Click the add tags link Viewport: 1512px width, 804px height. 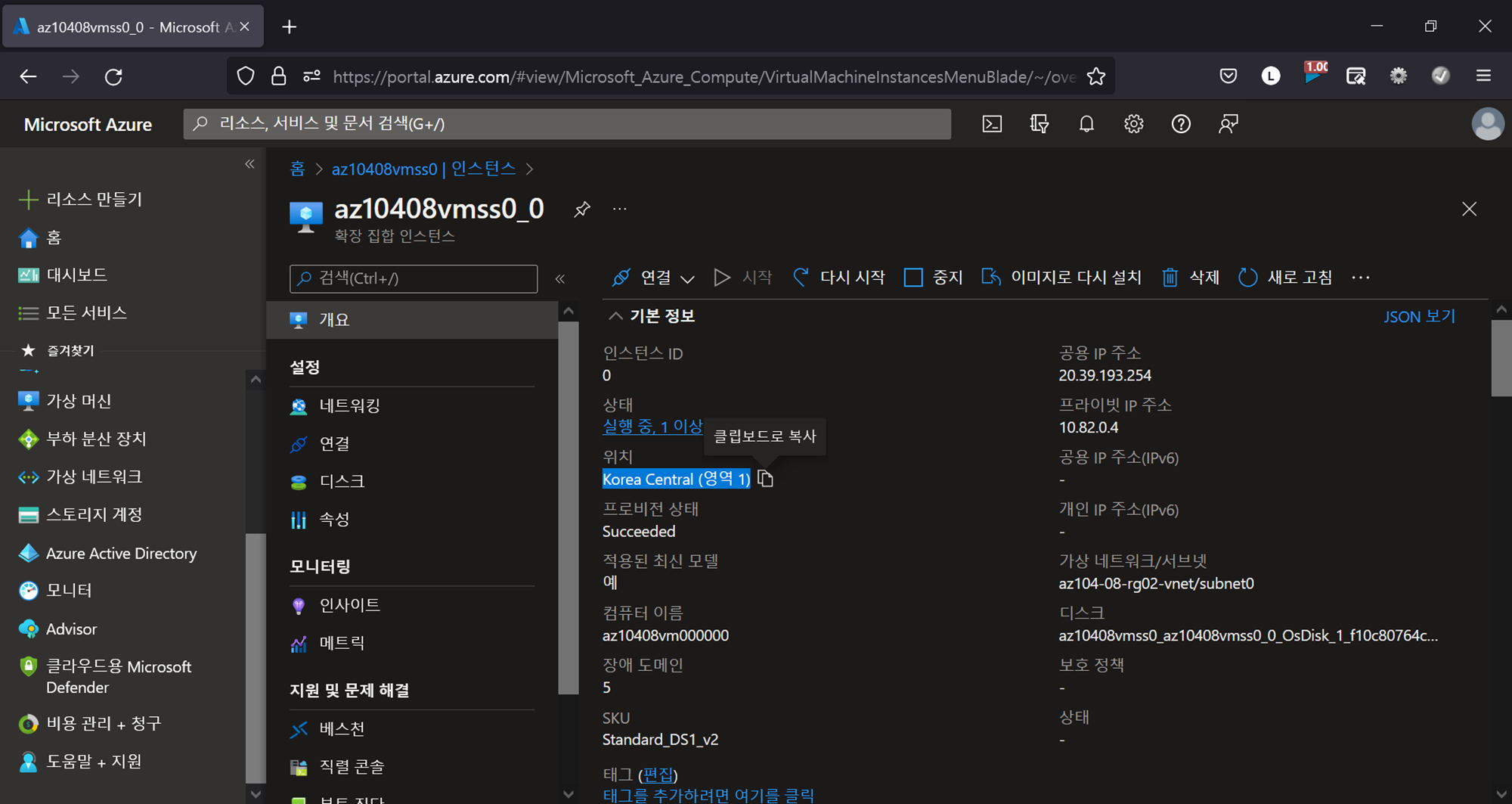[708, 795]
